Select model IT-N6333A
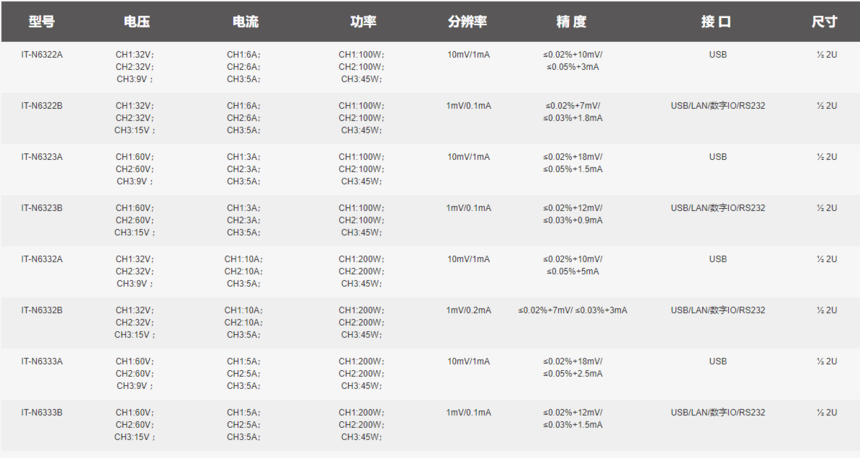 42,361
